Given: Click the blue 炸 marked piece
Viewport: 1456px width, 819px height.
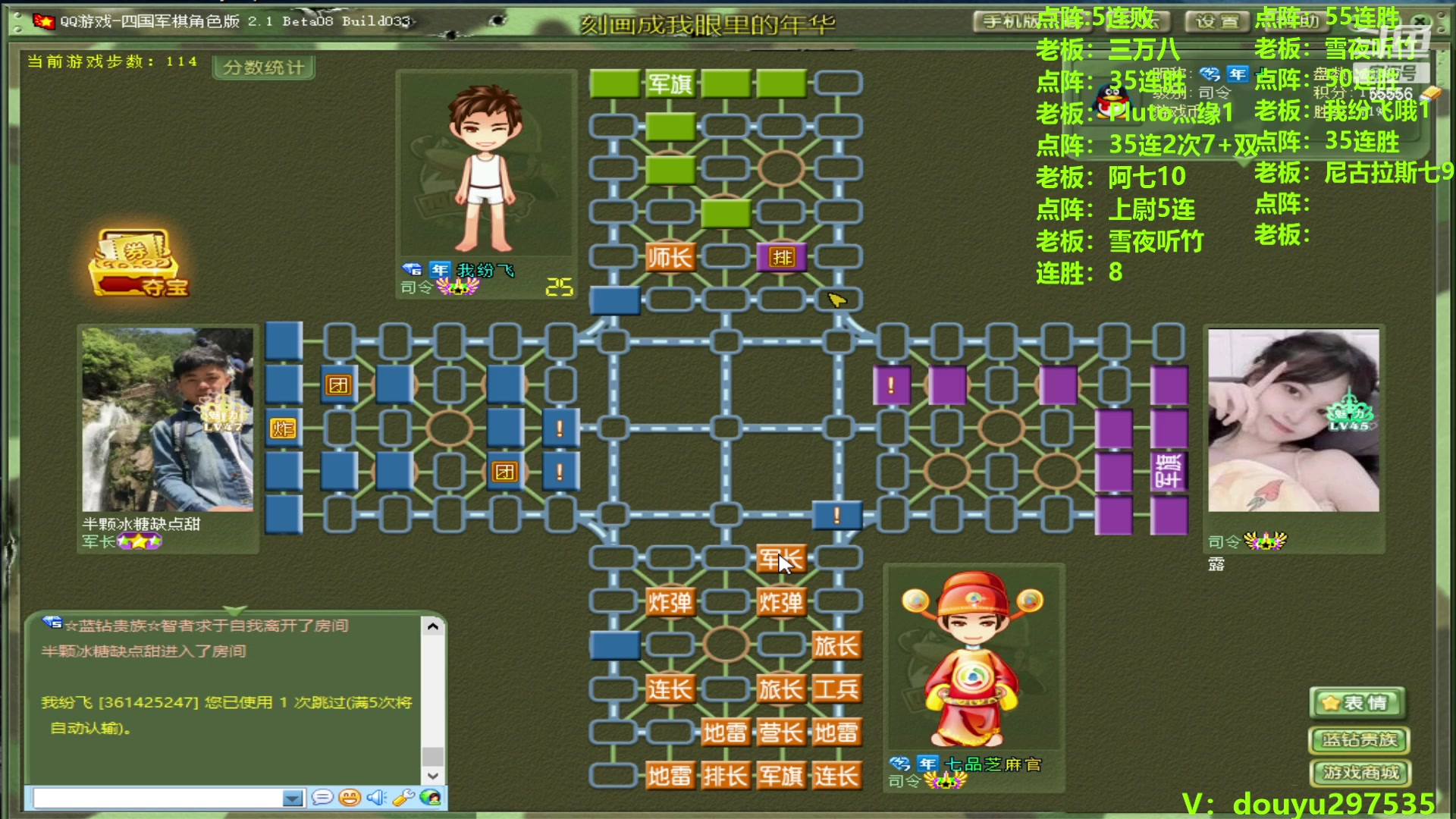Looking at the screenshot, I should pyautogui.click(x=283, y=428).
